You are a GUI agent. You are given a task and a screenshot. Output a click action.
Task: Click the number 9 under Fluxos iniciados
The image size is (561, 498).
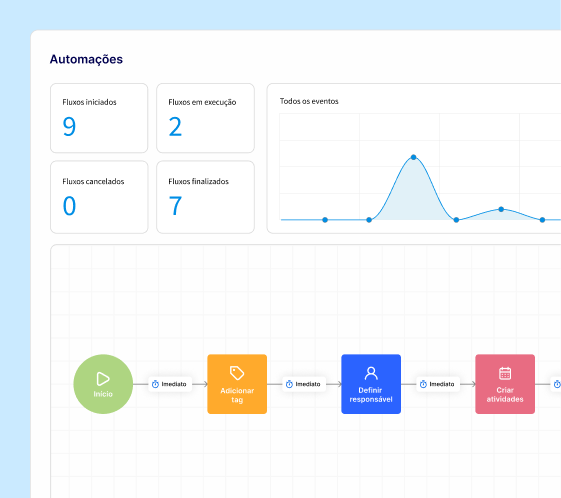[x=69, y=127]
